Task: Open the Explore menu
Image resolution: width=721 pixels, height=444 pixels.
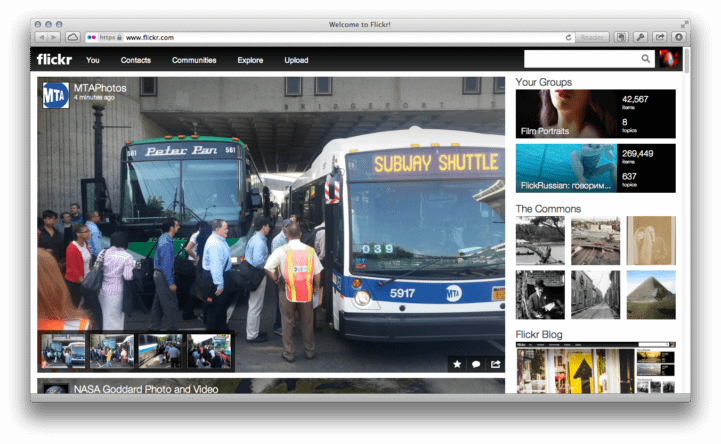Action: click(x=250, y=60)
